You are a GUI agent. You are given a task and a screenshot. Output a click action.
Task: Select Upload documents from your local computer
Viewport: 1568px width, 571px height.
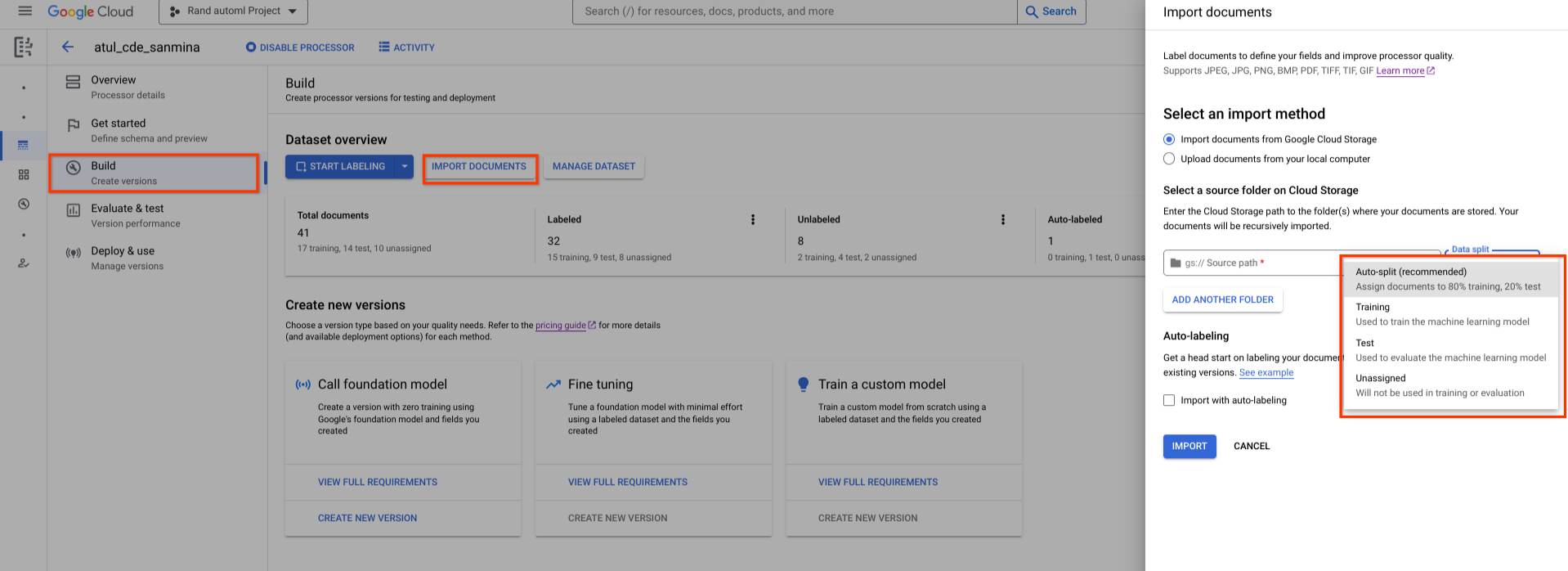coord(1169,159)
